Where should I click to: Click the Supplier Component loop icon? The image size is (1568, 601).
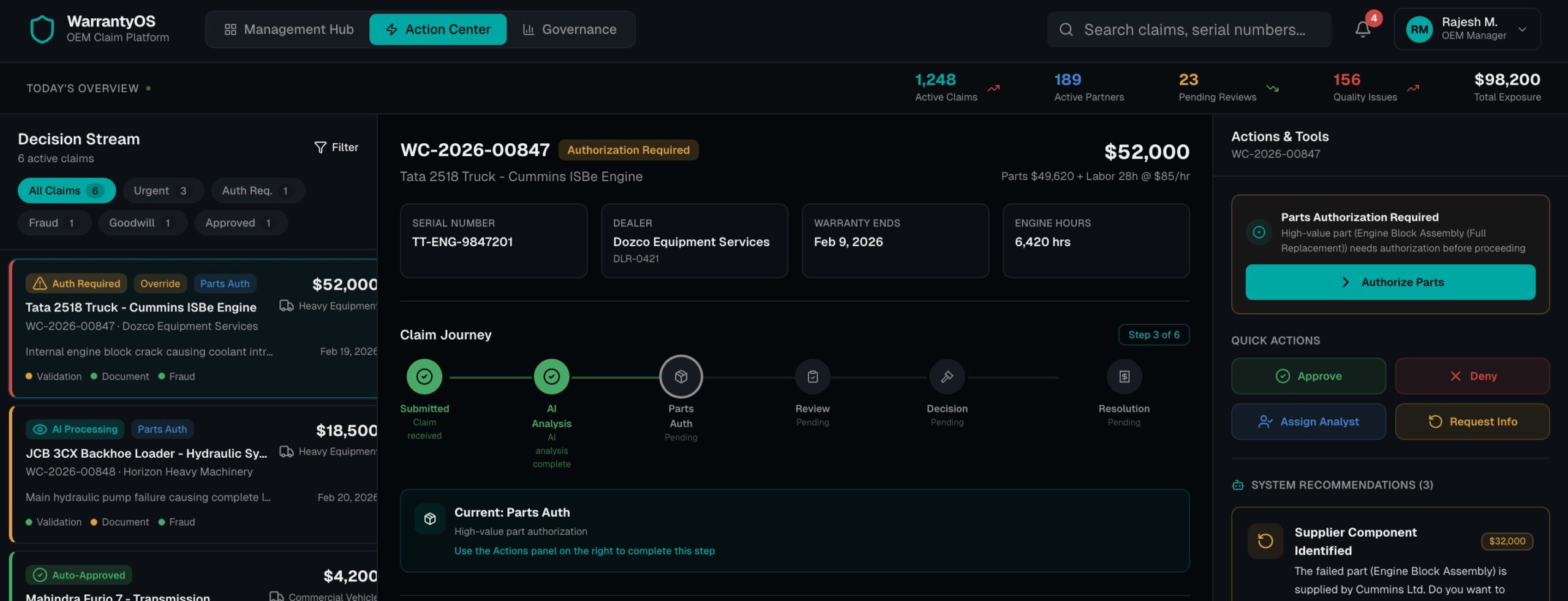1265,540
